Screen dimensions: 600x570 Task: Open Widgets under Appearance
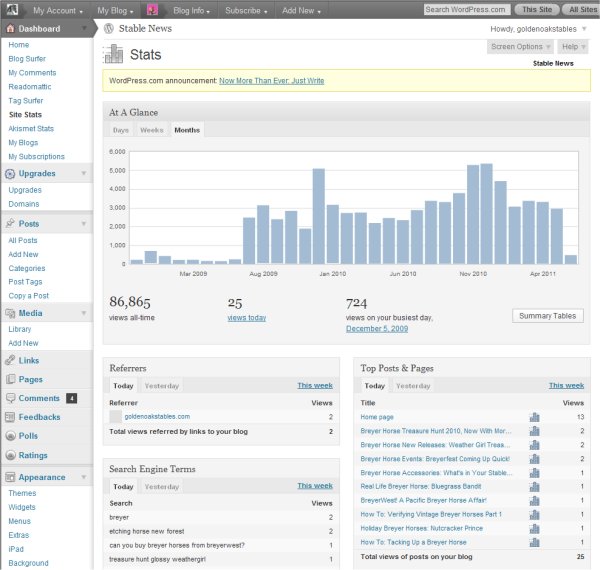22,507
